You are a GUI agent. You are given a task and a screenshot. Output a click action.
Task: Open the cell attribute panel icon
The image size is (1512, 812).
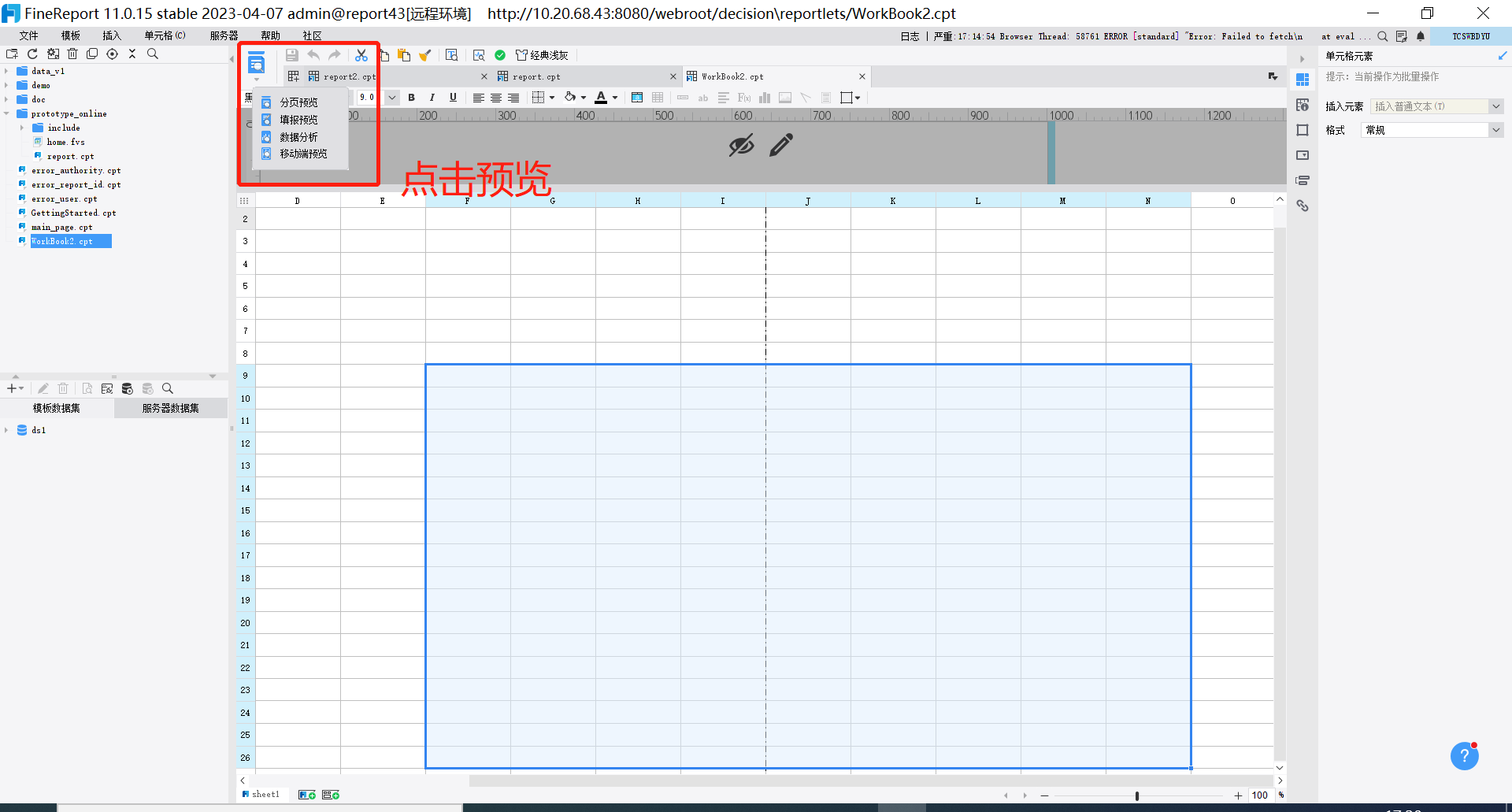[x=1303, y=105]
